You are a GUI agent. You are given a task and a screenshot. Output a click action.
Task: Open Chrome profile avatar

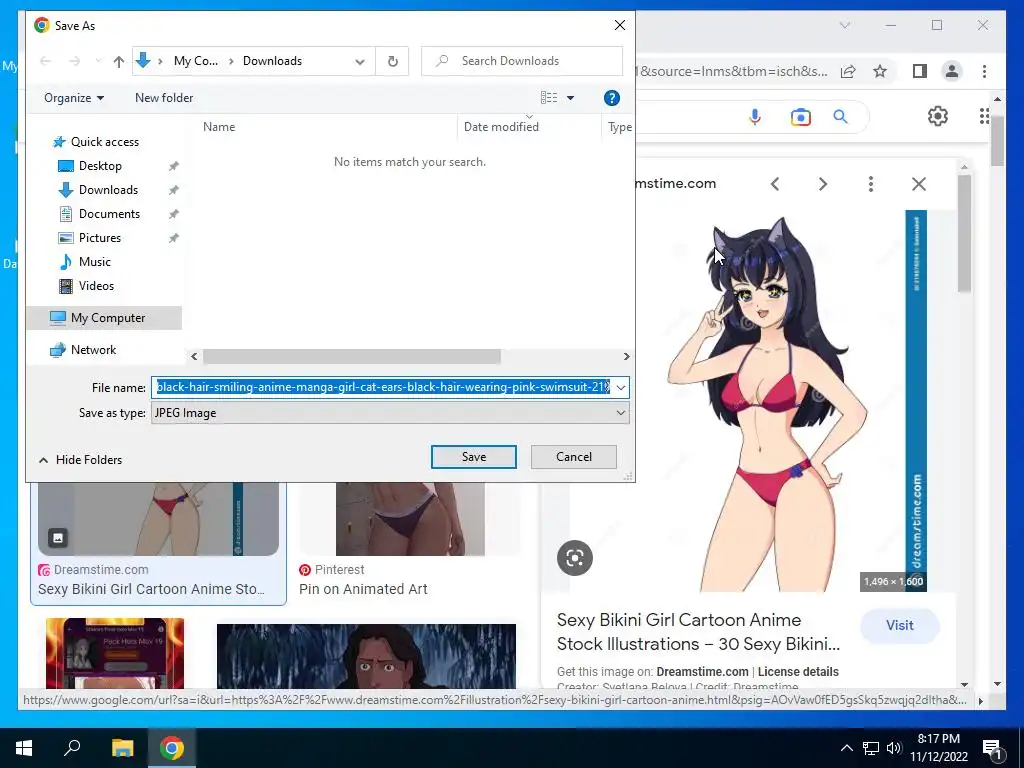[x=952, y=71]
